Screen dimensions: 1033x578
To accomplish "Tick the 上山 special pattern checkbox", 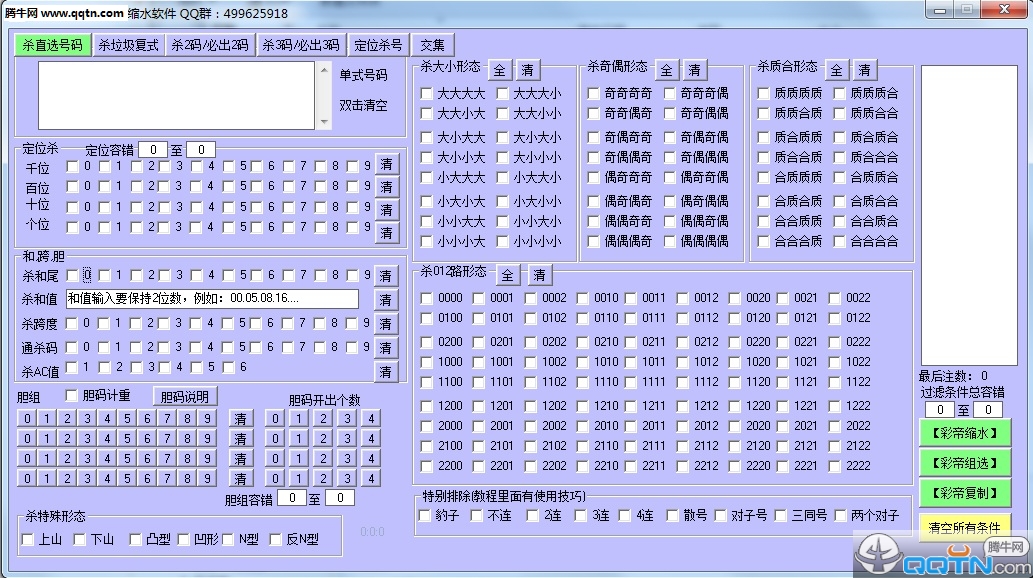I will [28, 540].
